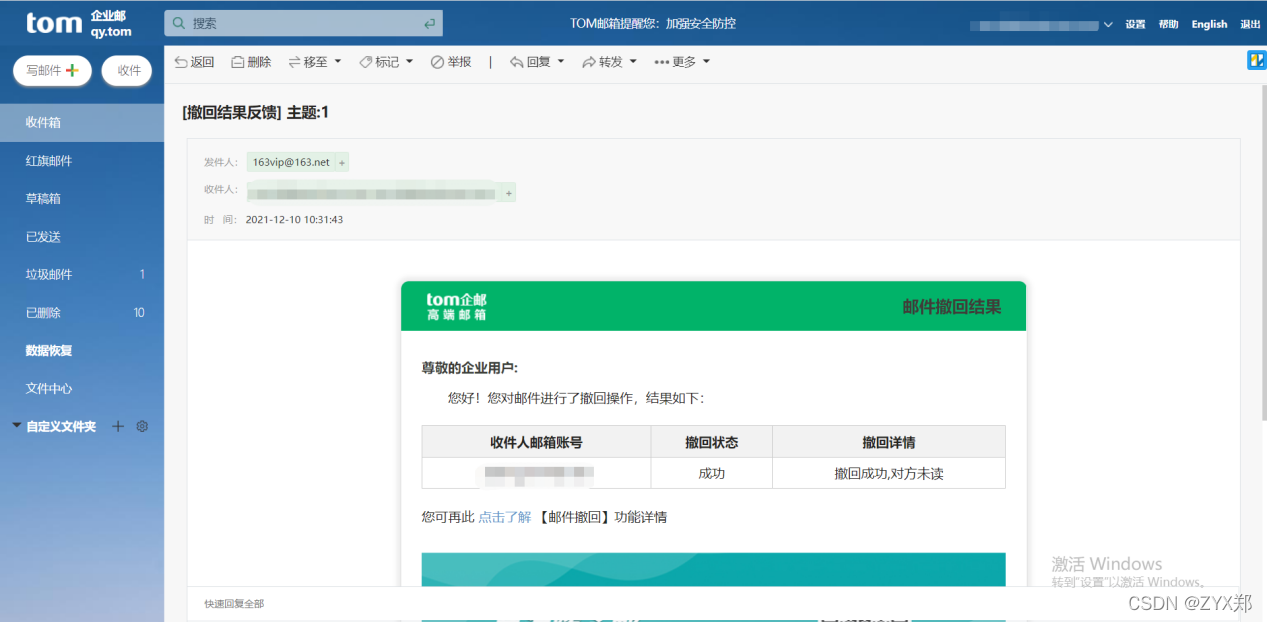Open 帮助 help in top bar

pyautogui.click(x=1168, y=24)
